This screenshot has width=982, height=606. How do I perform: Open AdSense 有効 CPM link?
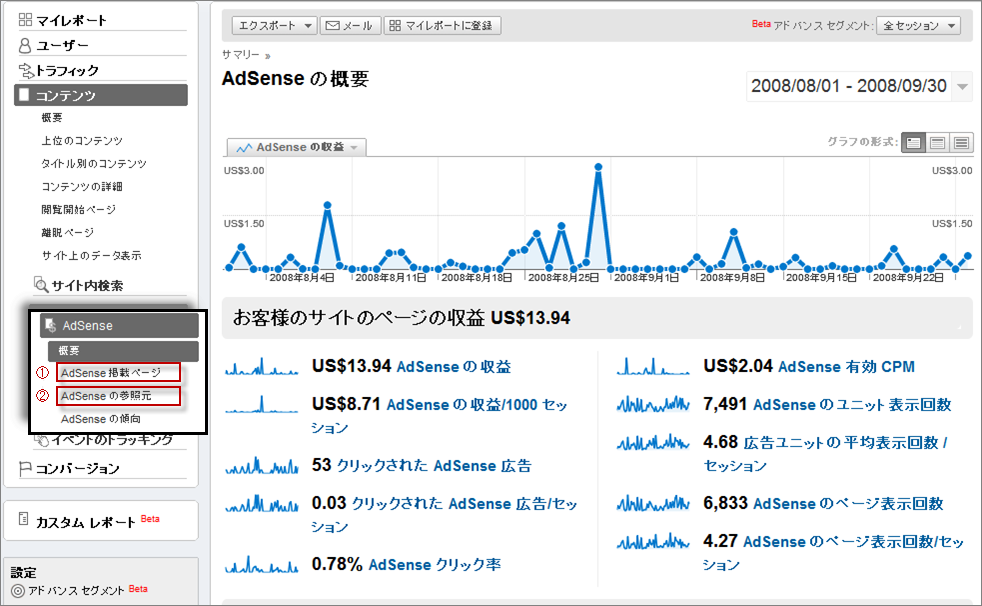coord(846,367)
